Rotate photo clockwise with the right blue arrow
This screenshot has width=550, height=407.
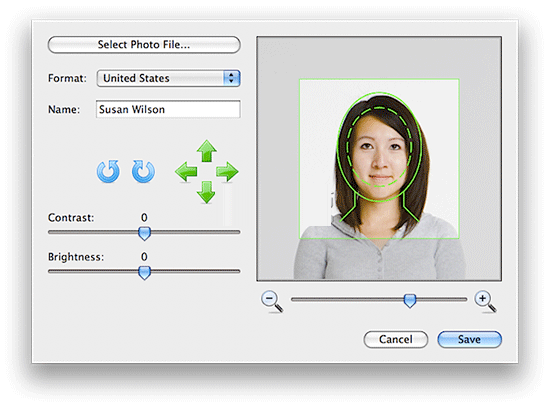(x=143, y=171)
